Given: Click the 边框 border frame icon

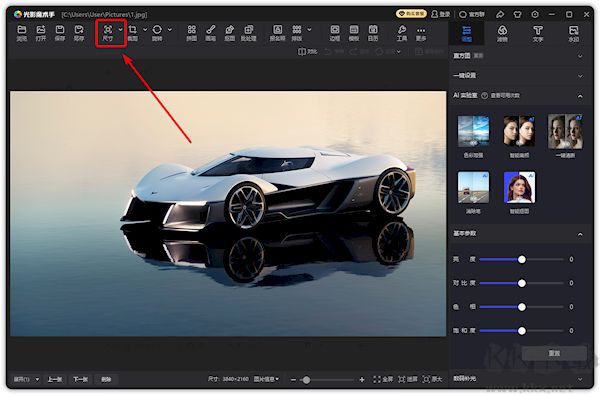Looking at the screenshot, I should [335, 33].
